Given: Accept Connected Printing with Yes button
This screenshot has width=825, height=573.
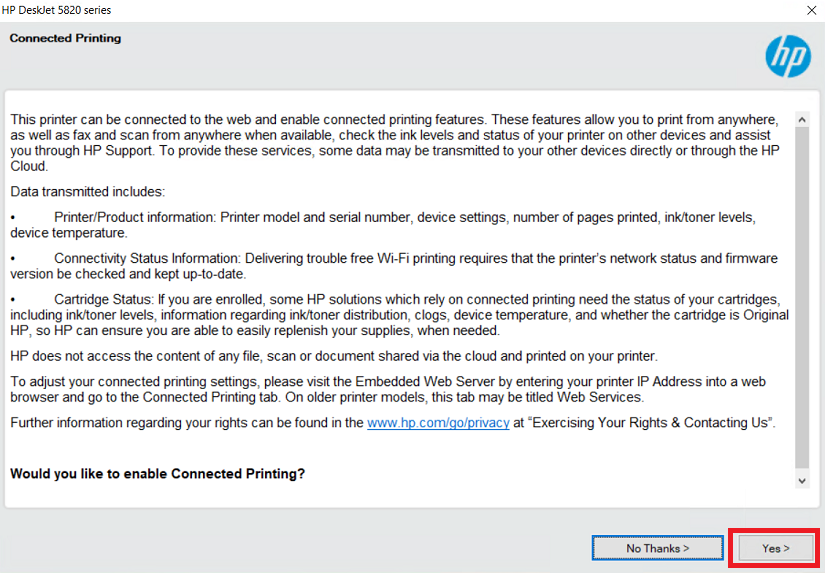Looking at the screenshot, I should coord(776,548).
